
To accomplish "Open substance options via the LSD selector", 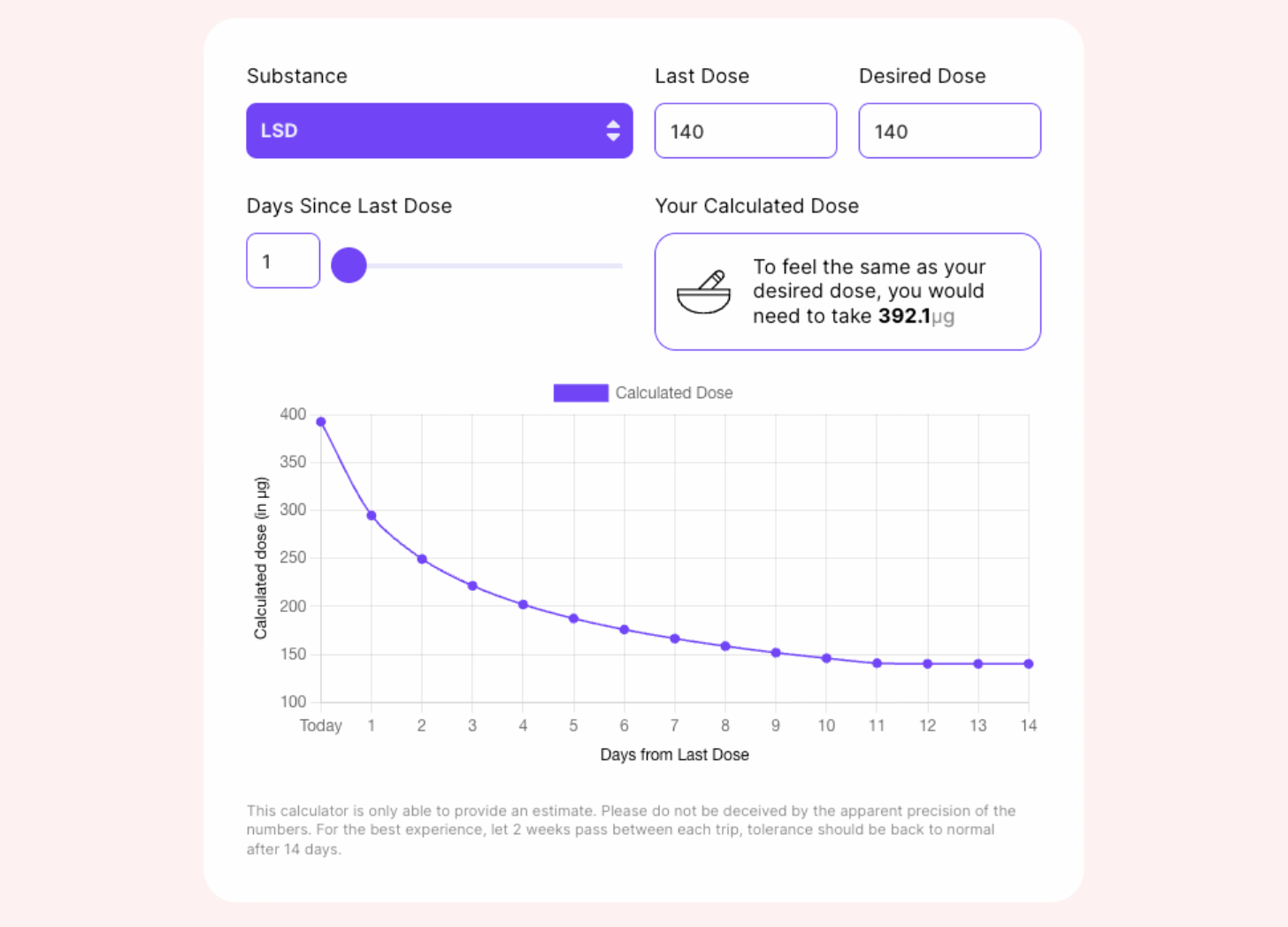I will click(x=440, y=130).
